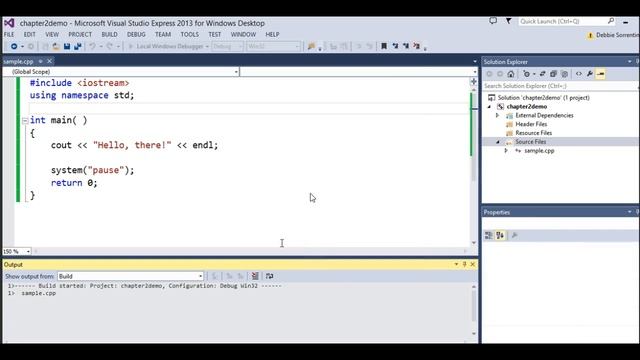Toggle a bookmark on the current line
640x360 pixels.
384,47
